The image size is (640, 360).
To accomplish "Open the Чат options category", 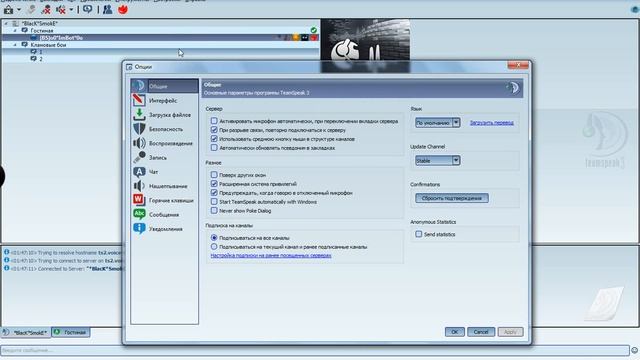I will [x=164, y=172].
